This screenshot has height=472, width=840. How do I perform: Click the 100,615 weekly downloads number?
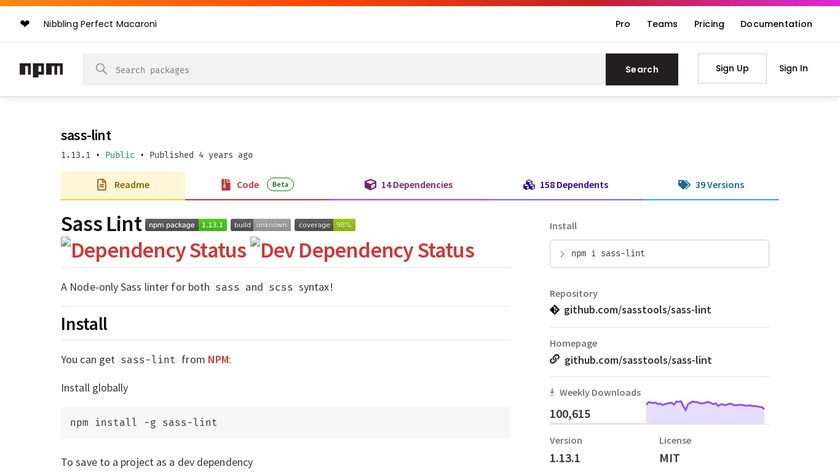point(570,414)
